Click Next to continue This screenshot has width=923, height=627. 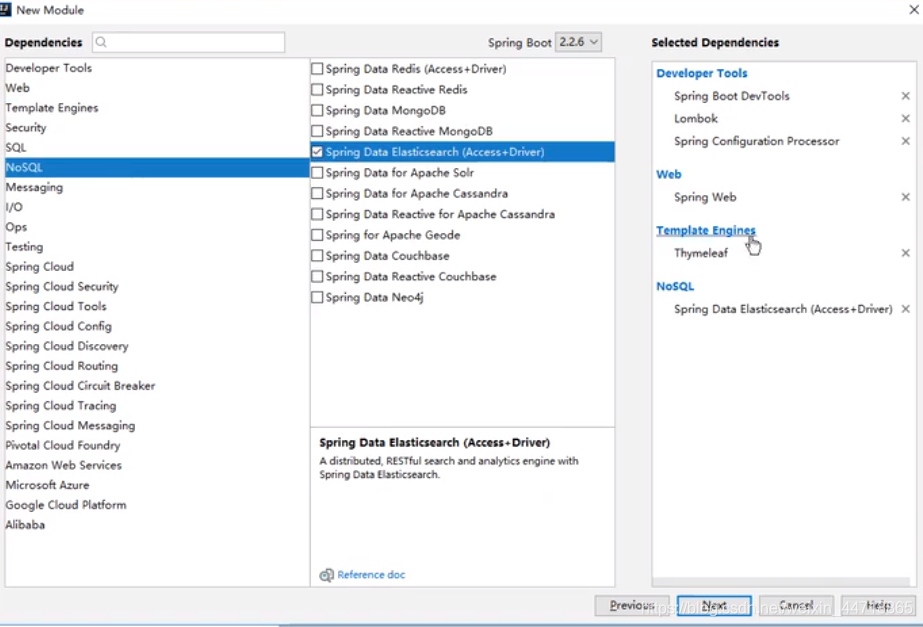coord(714,606)
